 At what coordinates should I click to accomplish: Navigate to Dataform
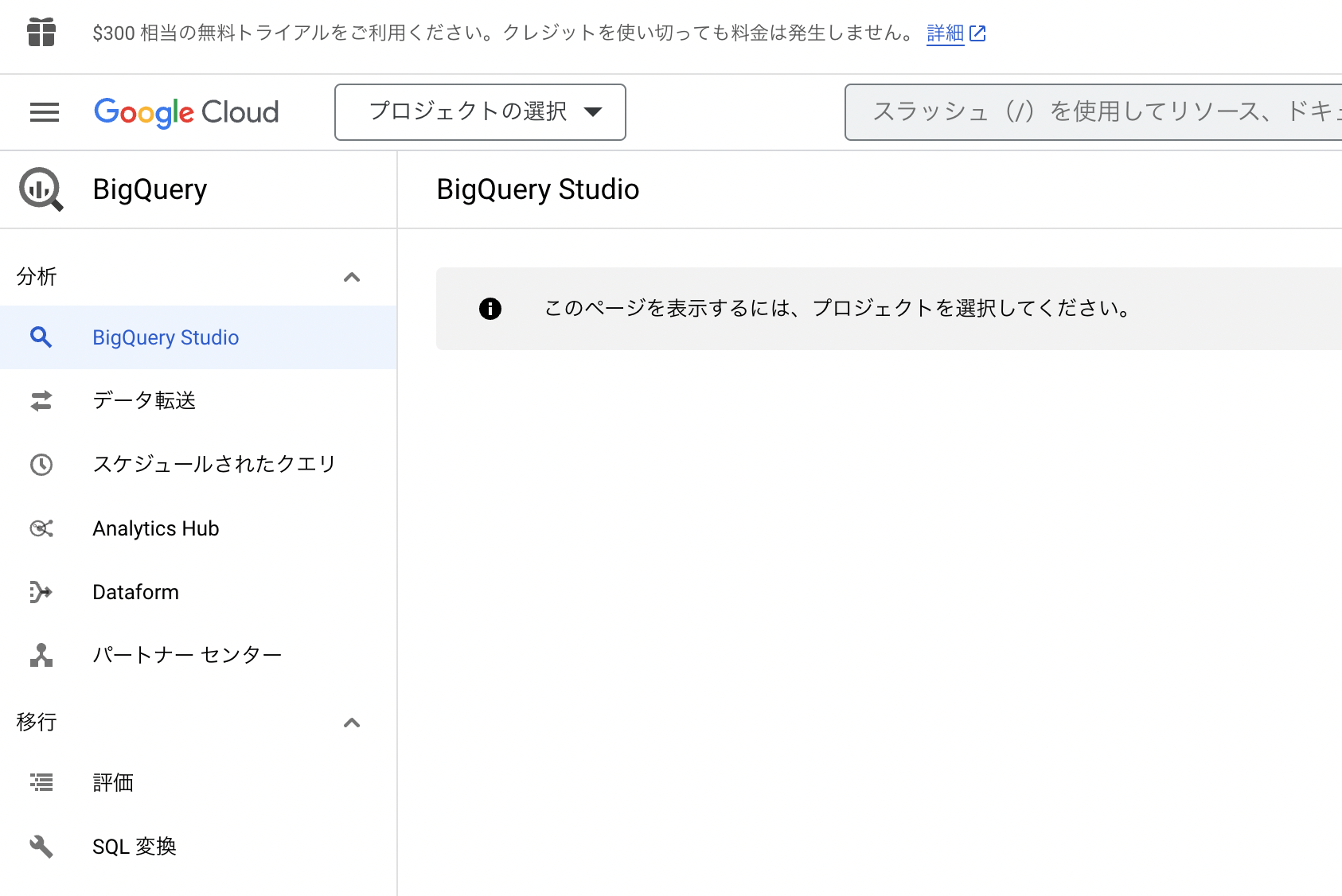(198, 592)
